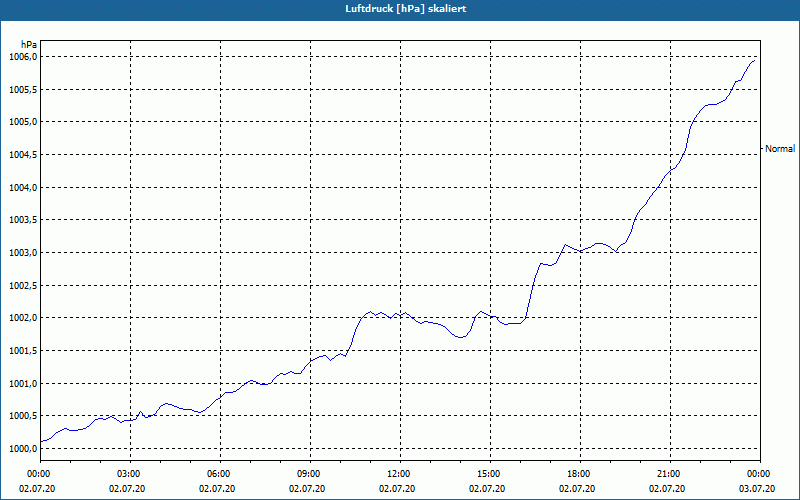Click the 18:00 time axis label
This screenshot has width=800, height=500.
pyautogui.click(x=580, y=474)
